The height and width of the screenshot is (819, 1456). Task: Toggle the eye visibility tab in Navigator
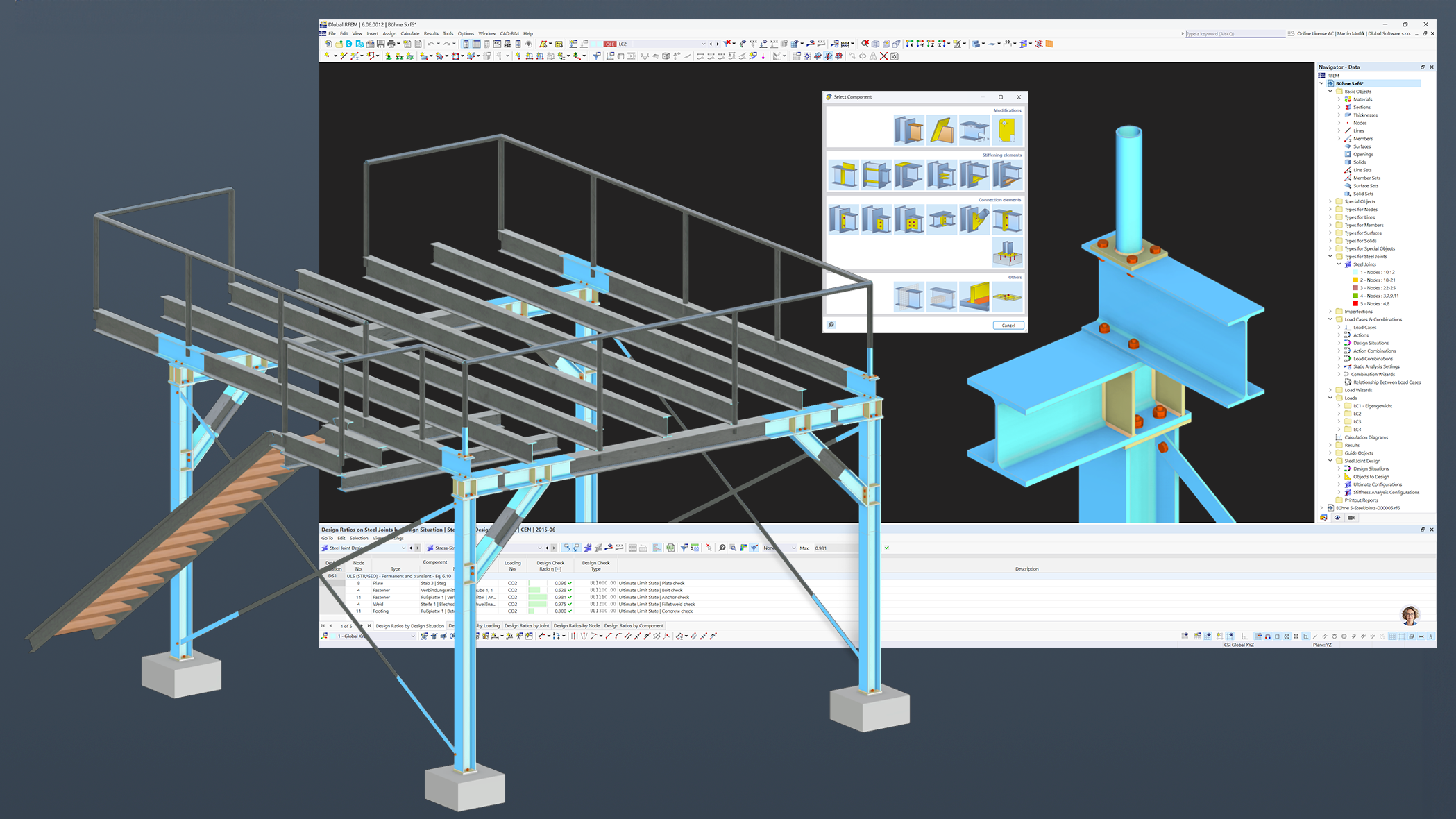[1337, 518]
